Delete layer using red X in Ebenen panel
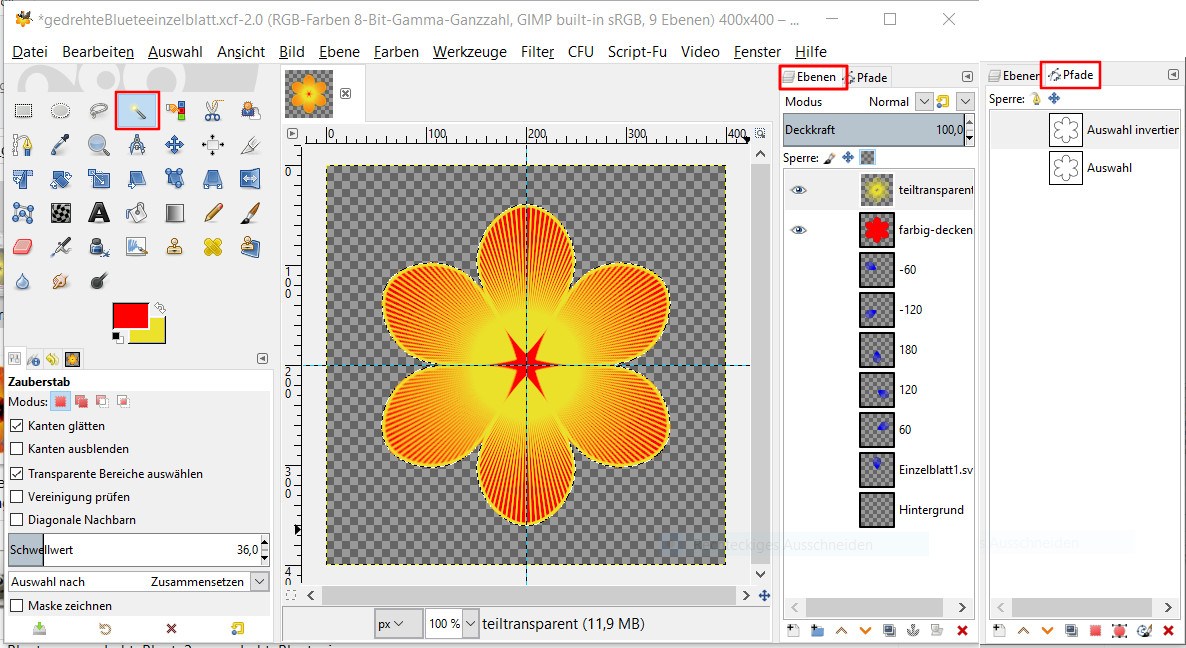 click(962, 630)
